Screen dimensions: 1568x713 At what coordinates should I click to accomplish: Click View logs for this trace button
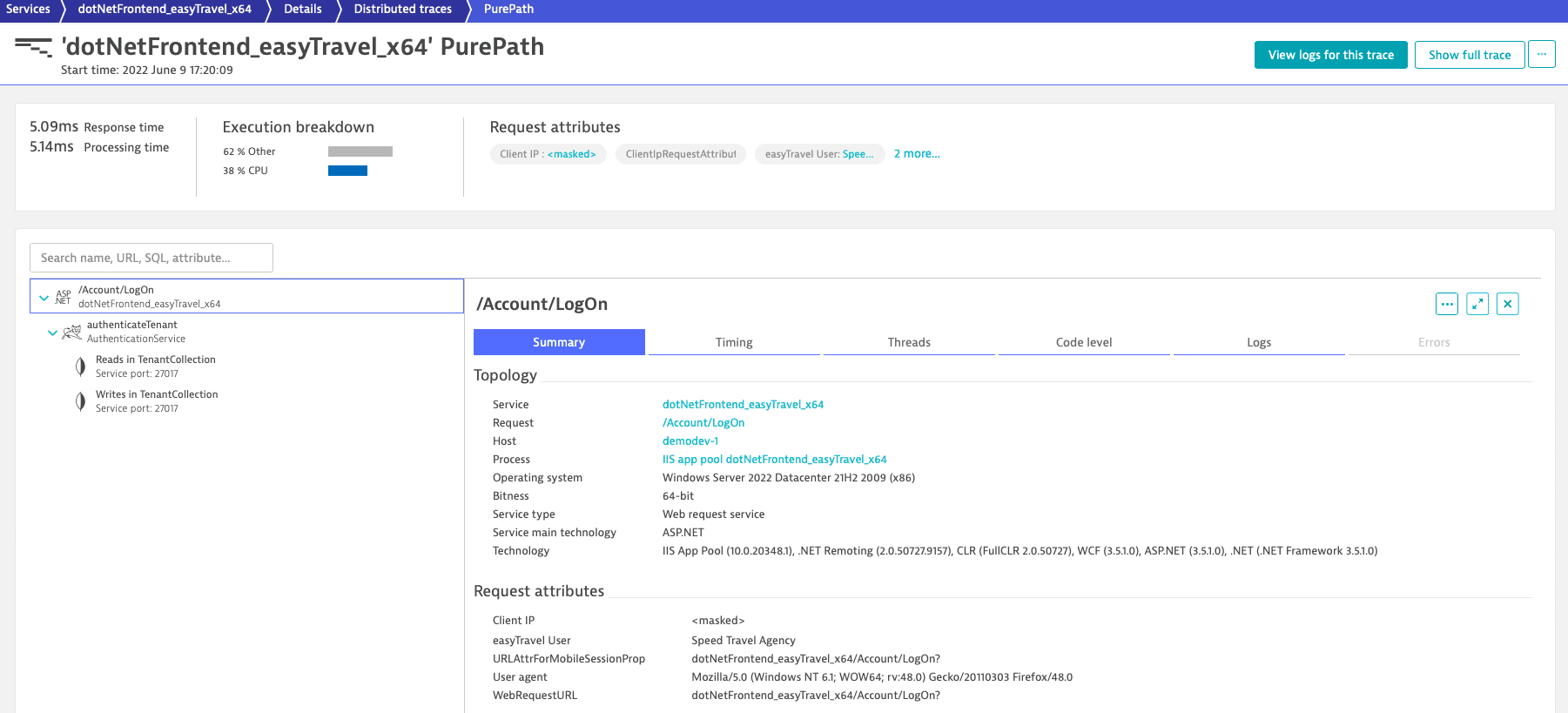(x=1329, y=55)
